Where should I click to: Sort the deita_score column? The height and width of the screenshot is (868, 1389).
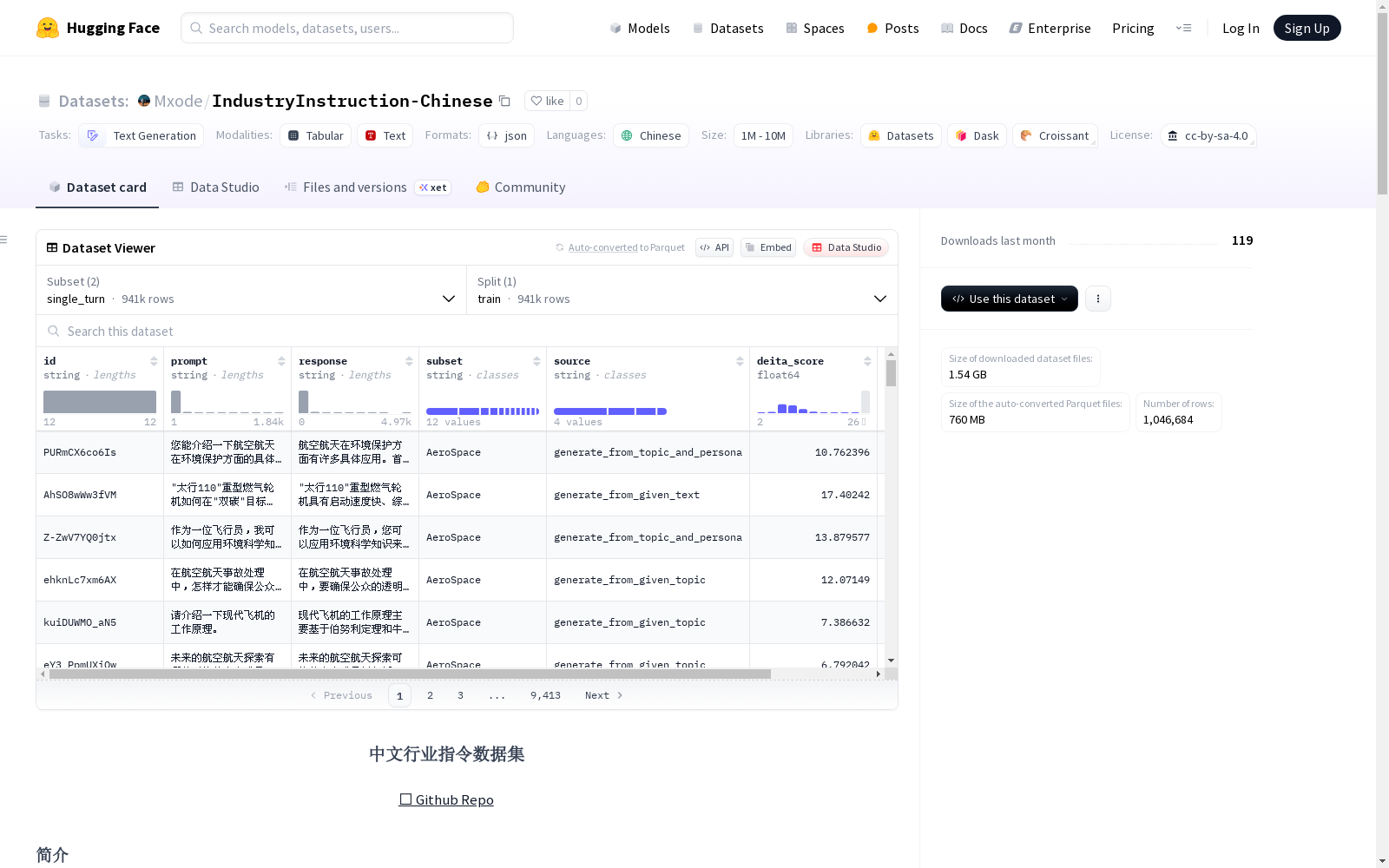click(x=867, y=361)
